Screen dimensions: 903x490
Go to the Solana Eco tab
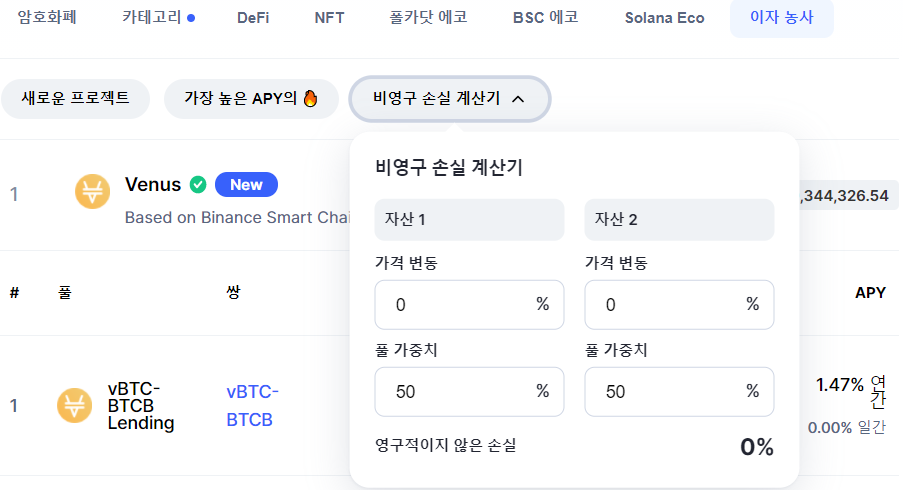pyautogui.click(x=665, y=18)
